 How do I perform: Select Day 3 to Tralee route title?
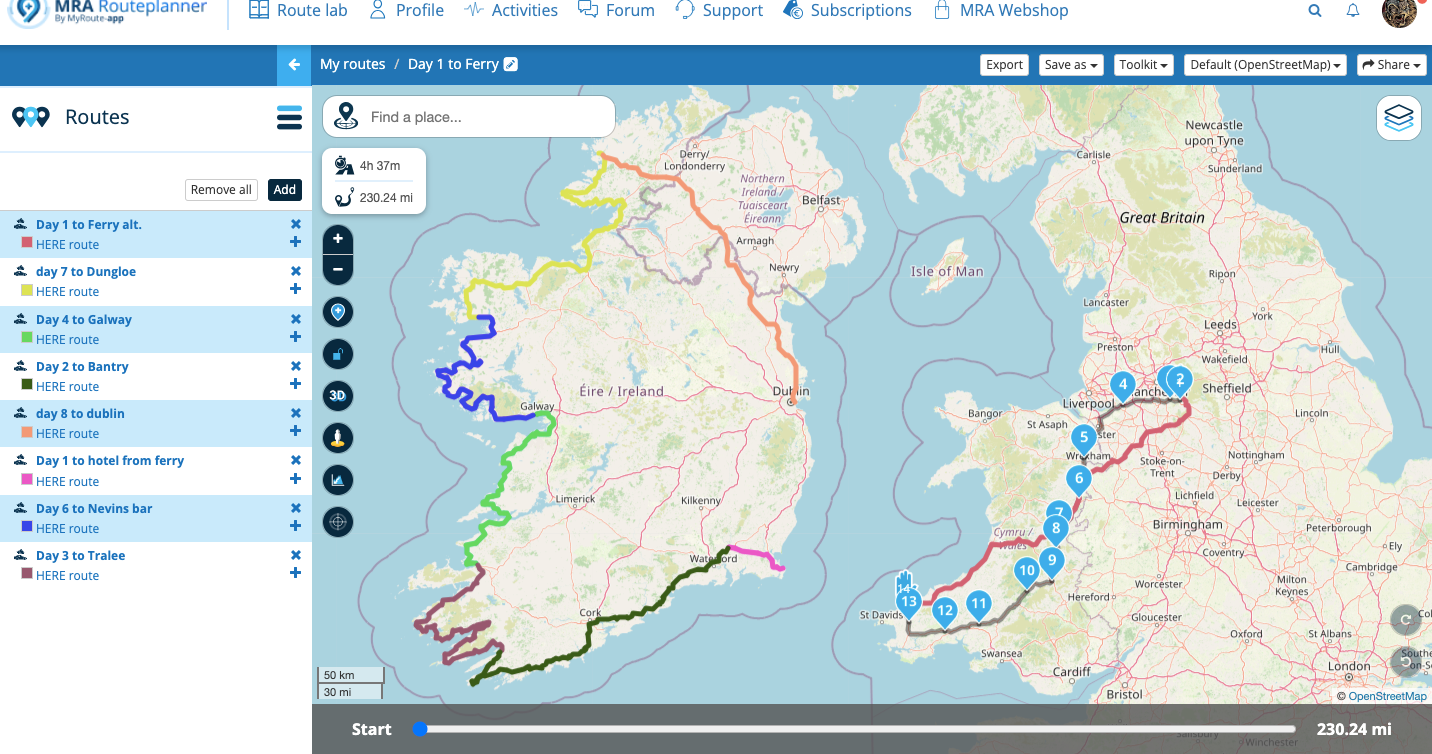(x=81, y=556)
